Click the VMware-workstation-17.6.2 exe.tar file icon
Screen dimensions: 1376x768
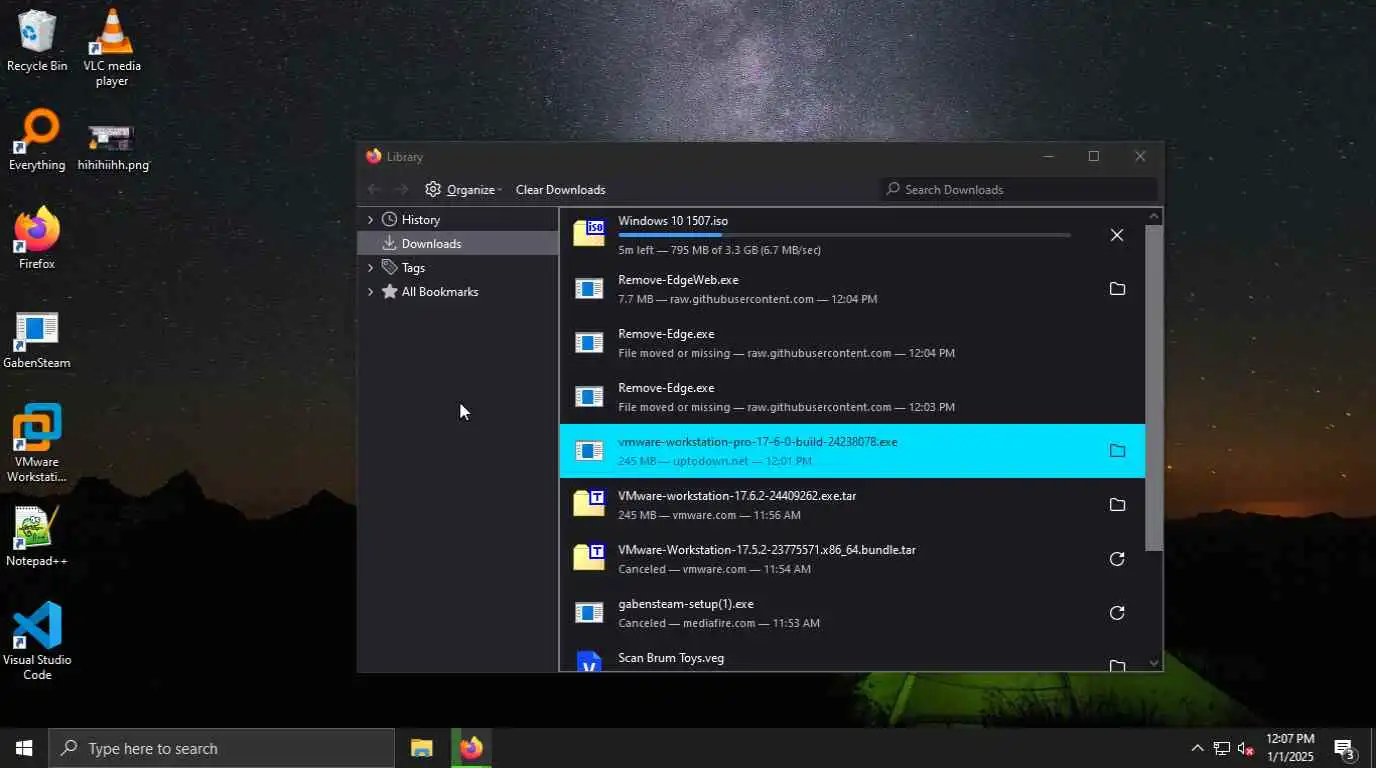pyautogui.click(x=589, y=503)
